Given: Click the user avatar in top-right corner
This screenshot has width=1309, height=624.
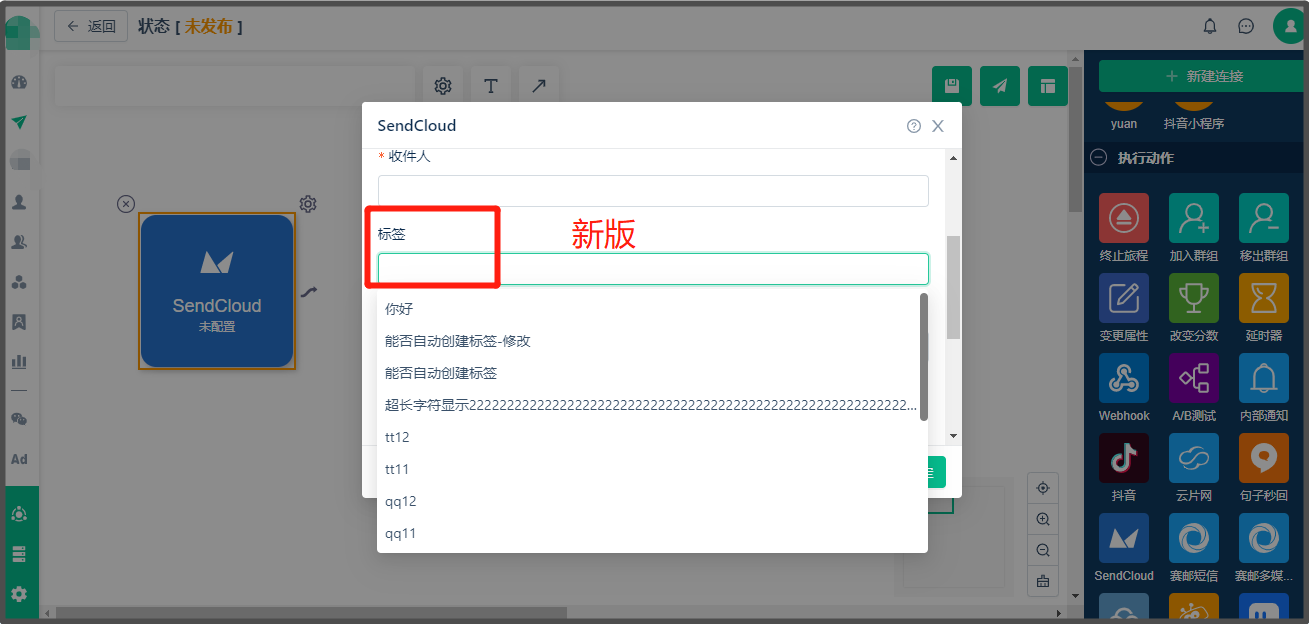Looking at the screenshot, I should (x=1290, y=26).
